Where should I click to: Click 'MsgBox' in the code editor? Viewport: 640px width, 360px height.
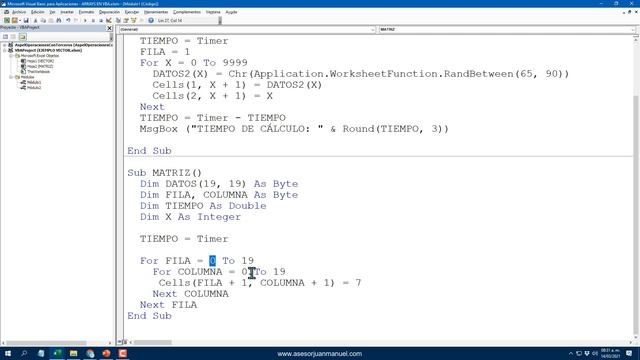coord(158,129)
